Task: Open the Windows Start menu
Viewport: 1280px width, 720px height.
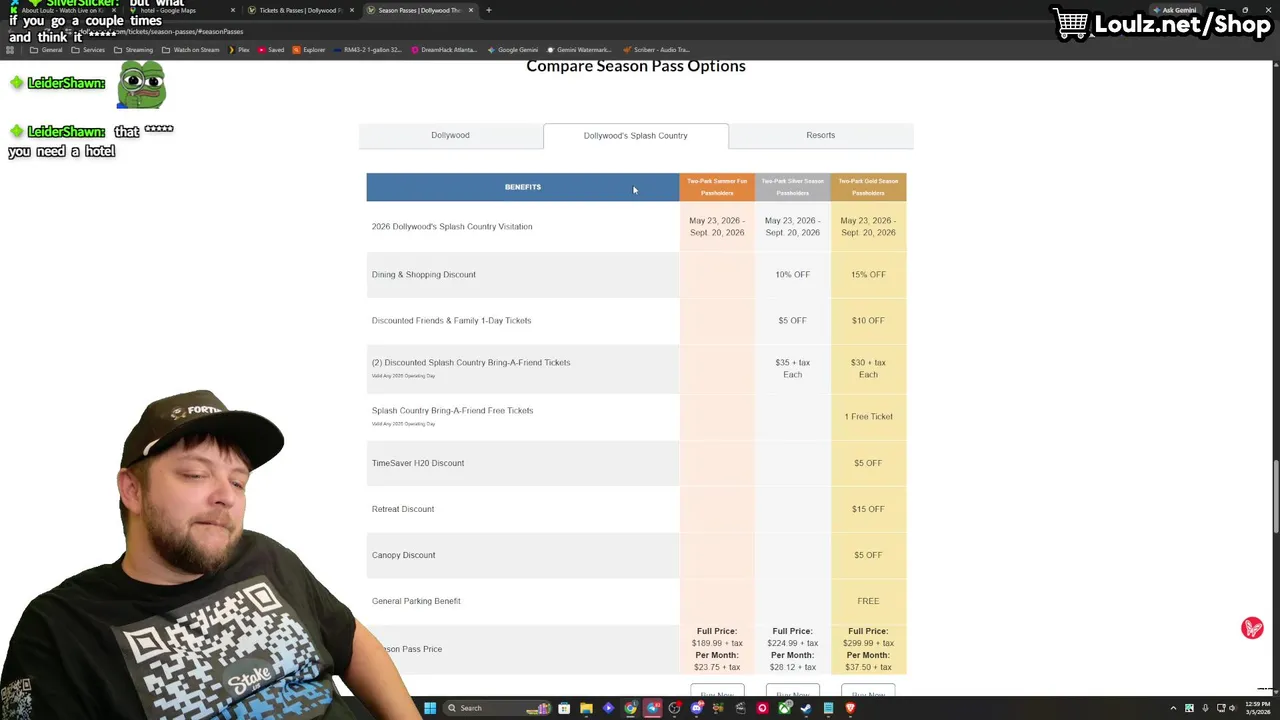Action: tap(430, 708)
